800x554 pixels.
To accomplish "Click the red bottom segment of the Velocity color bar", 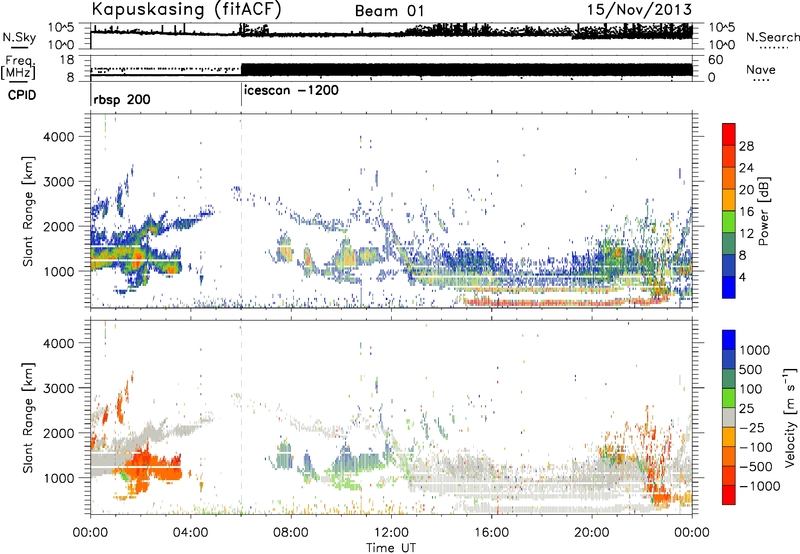I will pos(729,495).
